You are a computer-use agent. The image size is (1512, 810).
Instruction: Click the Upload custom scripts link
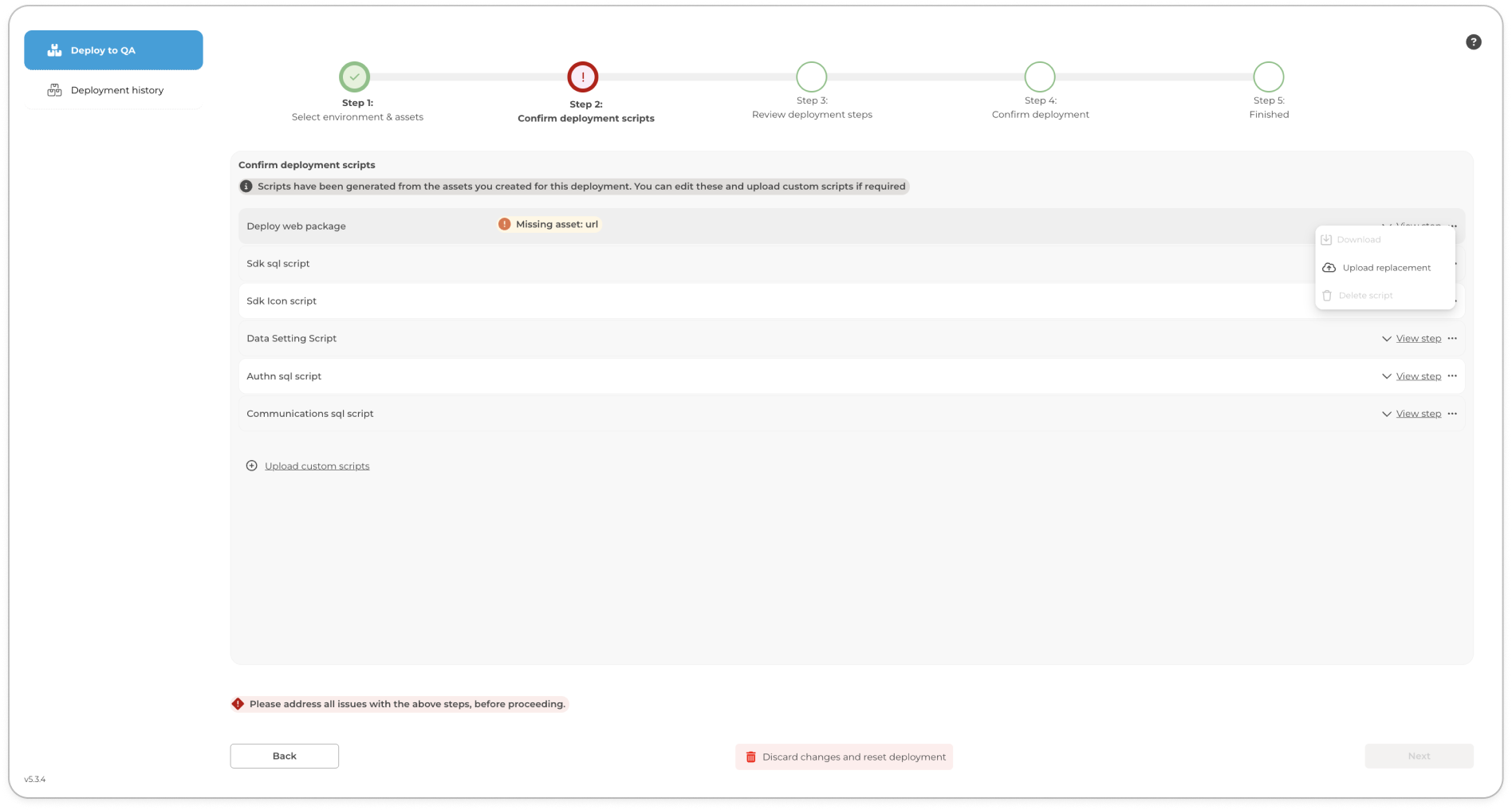coord(317,466)
